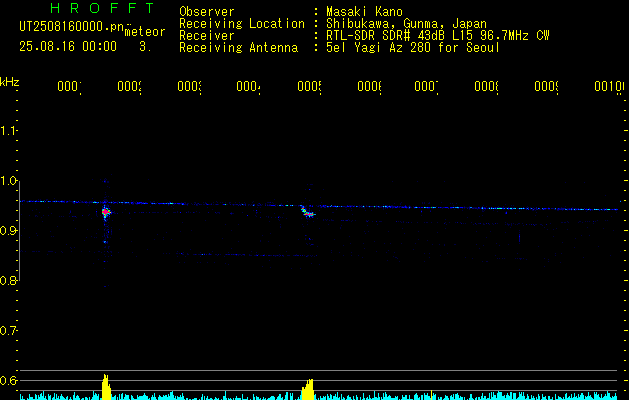Click the 0005 minute time marker

coord(309,87)
